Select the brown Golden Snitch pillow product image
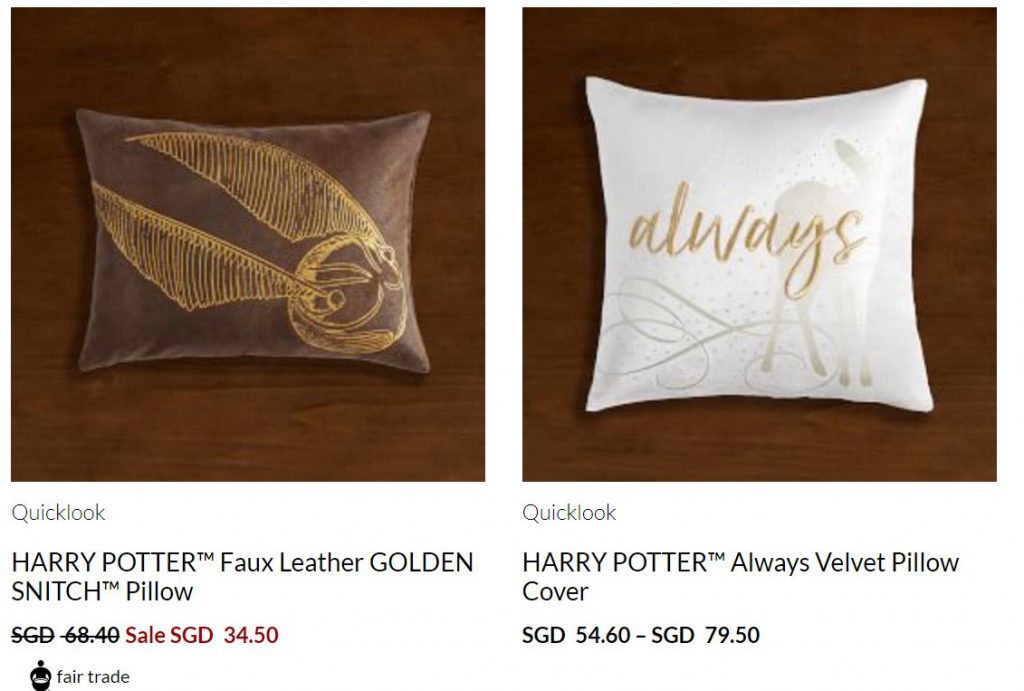The image size is (1024, 691). pyautogui.click(x=248, y=245)
